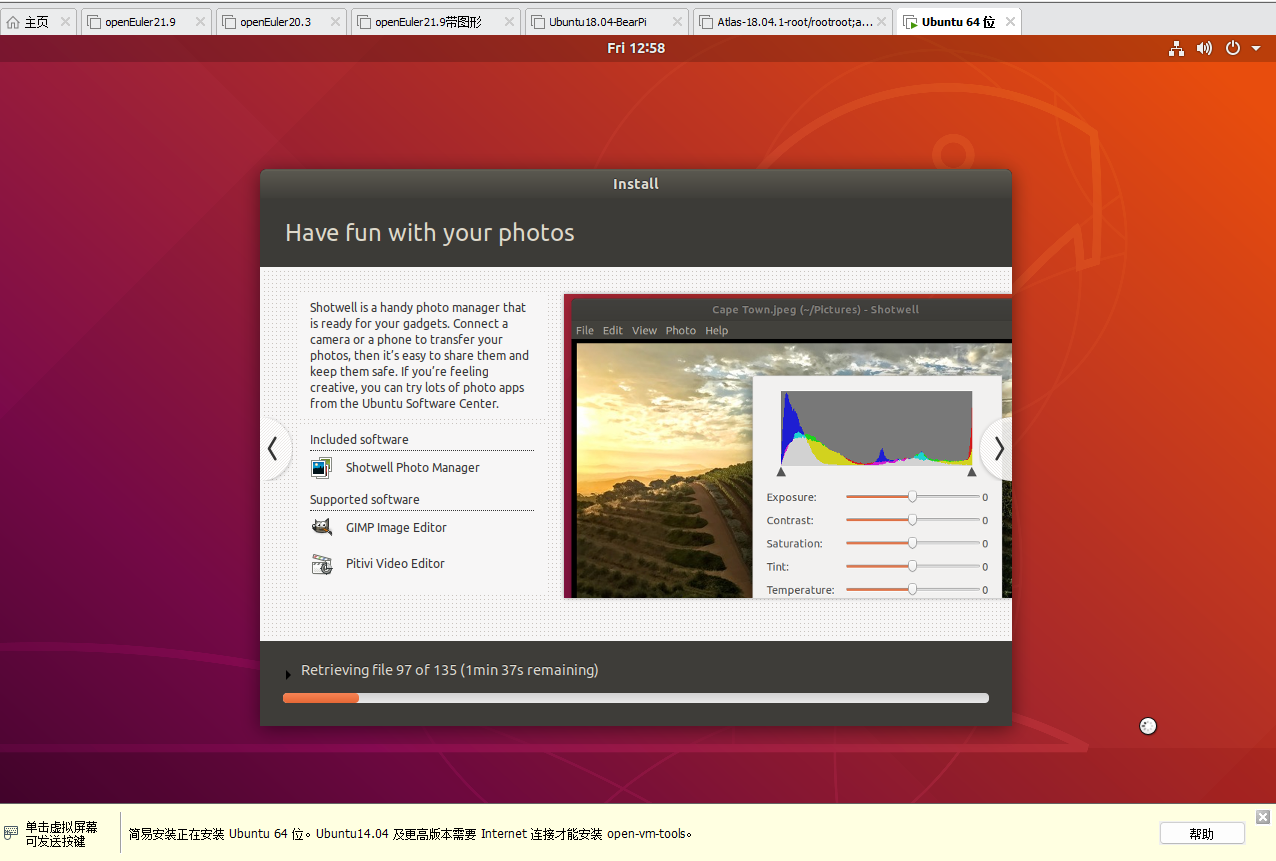Click the 'Supported software' heading

coord(365,500)
